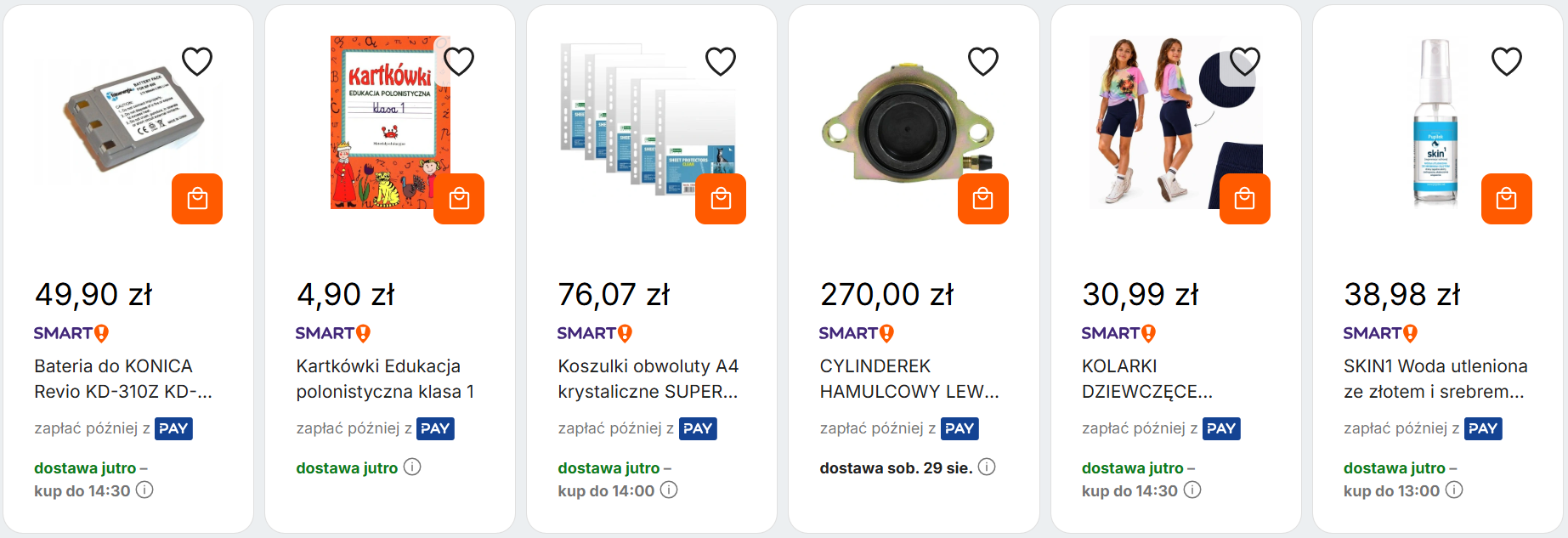Favorite the Koszulki obwoluty A4 product
The image size is (1568, 538).
click(721, 61)
